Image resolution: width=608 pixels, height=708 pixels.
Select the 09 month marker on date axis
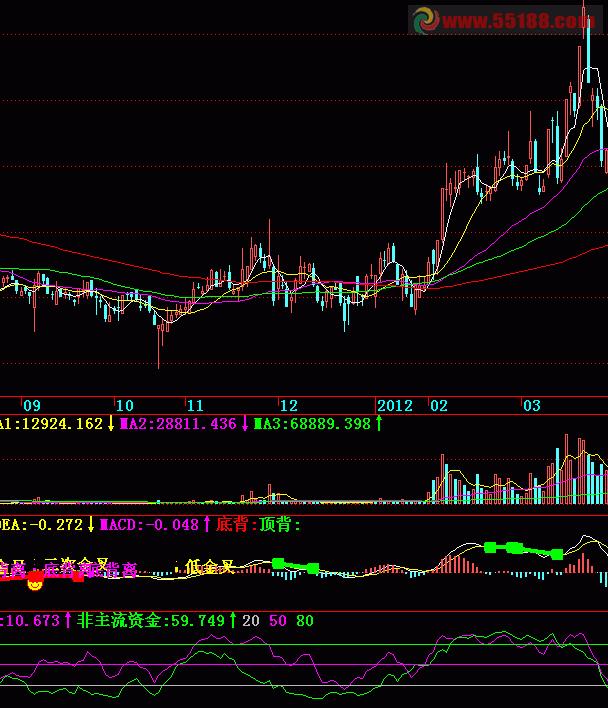tap(32, 405)
